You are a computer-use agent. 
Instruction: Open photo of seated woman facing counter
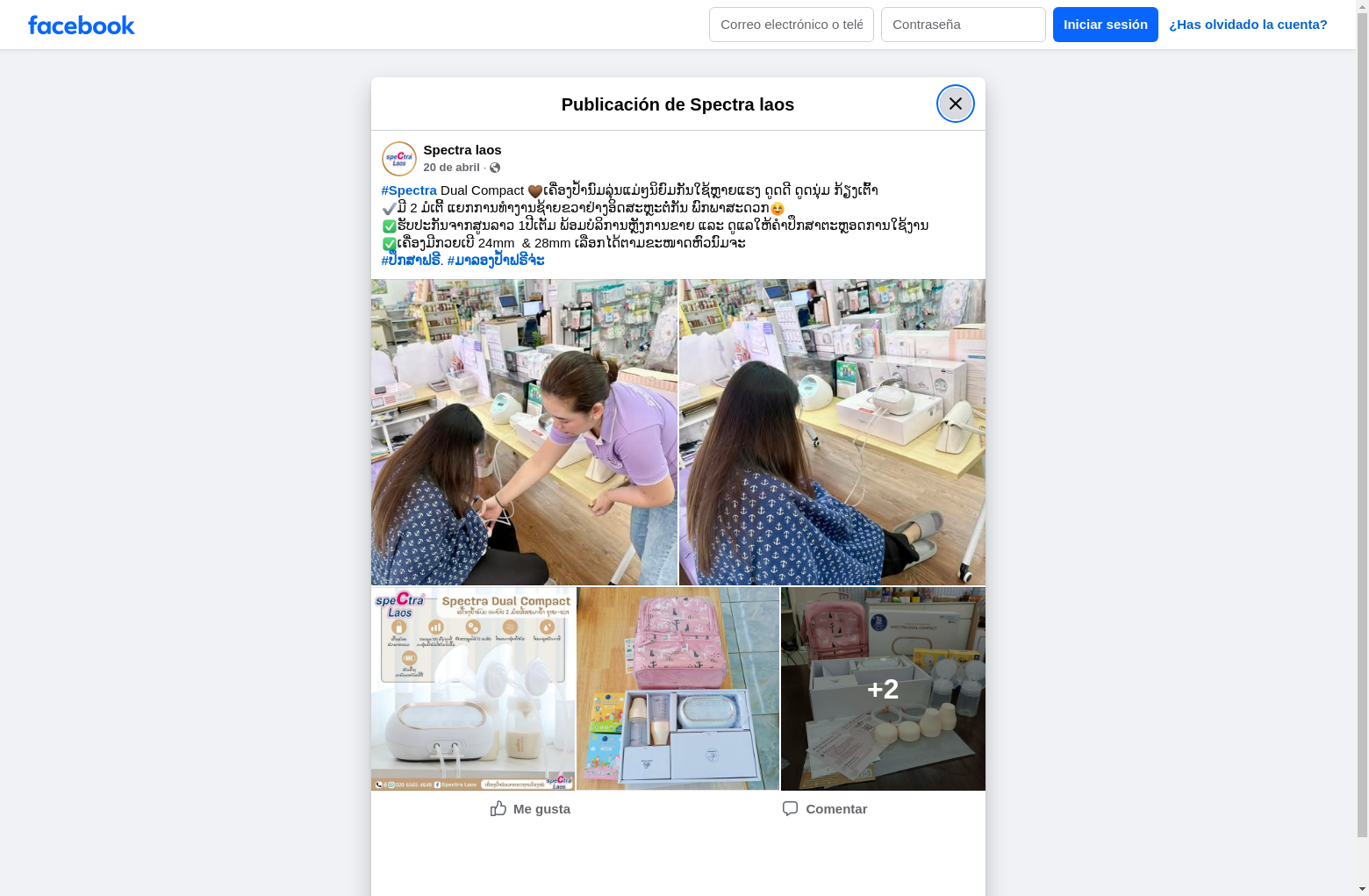tap(832, 433)
